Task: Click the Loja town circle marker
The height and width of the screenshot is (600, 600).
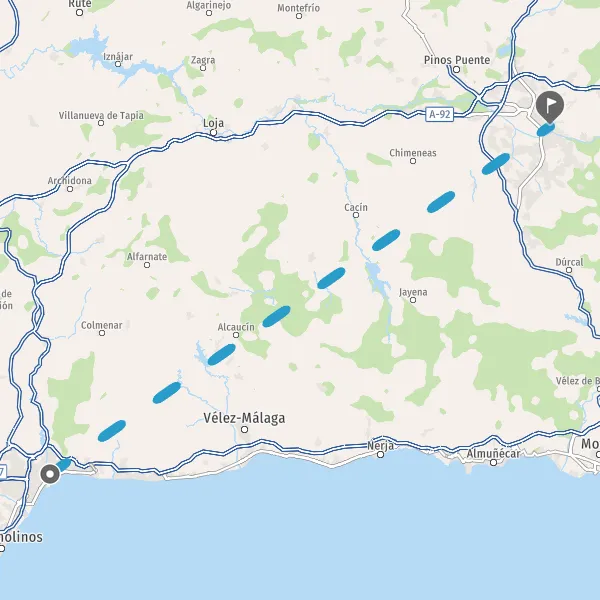Action: coord(214,133)
